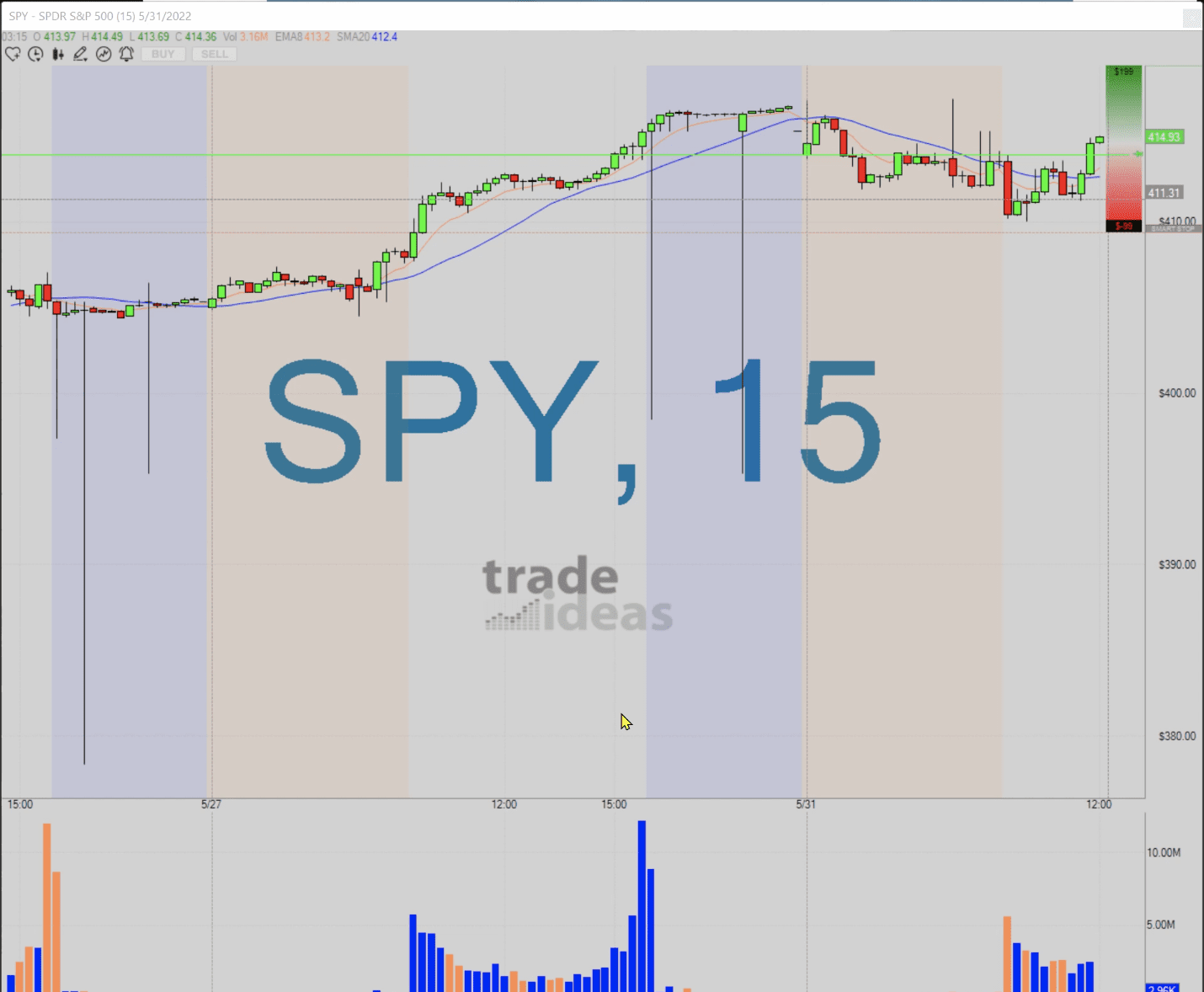The height and width of the screenshot is (992, 1204).
Task: Click the EMA8 413.2 indicator label
Action: coord(302,37)
